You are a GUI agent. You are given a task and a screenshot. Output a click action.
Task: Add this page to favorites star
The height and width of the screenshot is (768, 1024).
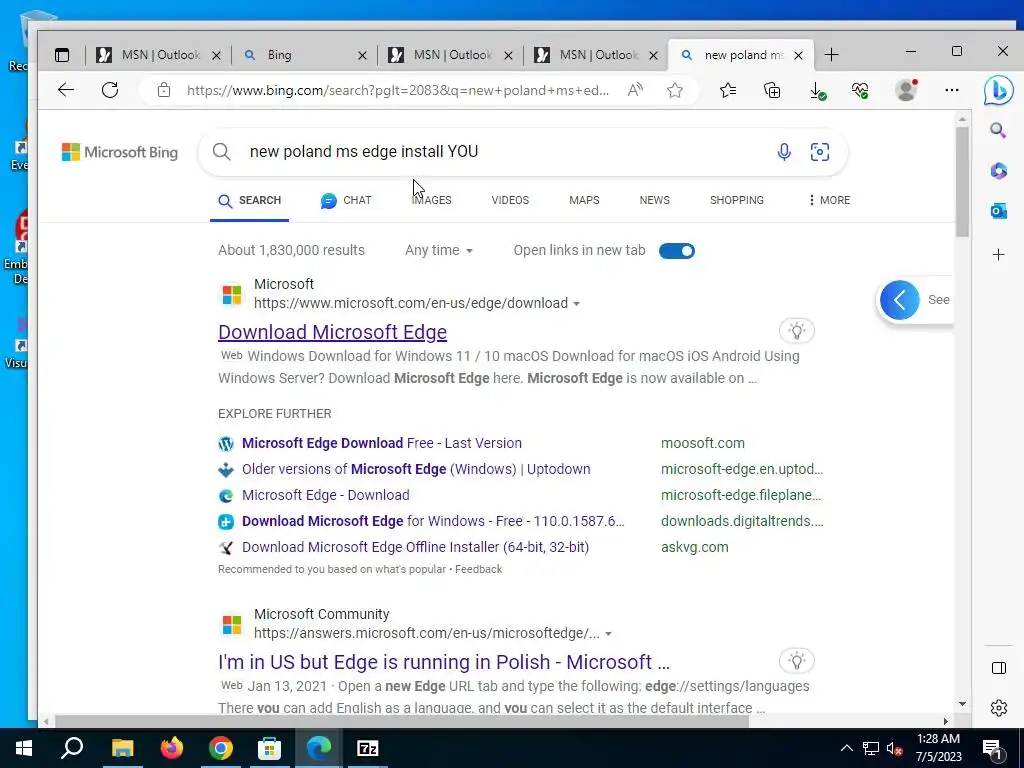[x=675, y=90]
